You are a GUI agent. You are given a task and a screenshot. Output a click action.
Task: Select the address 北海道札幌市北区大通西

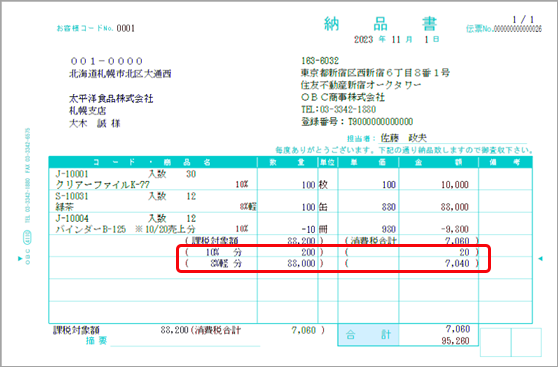click(x=120, y=74)
